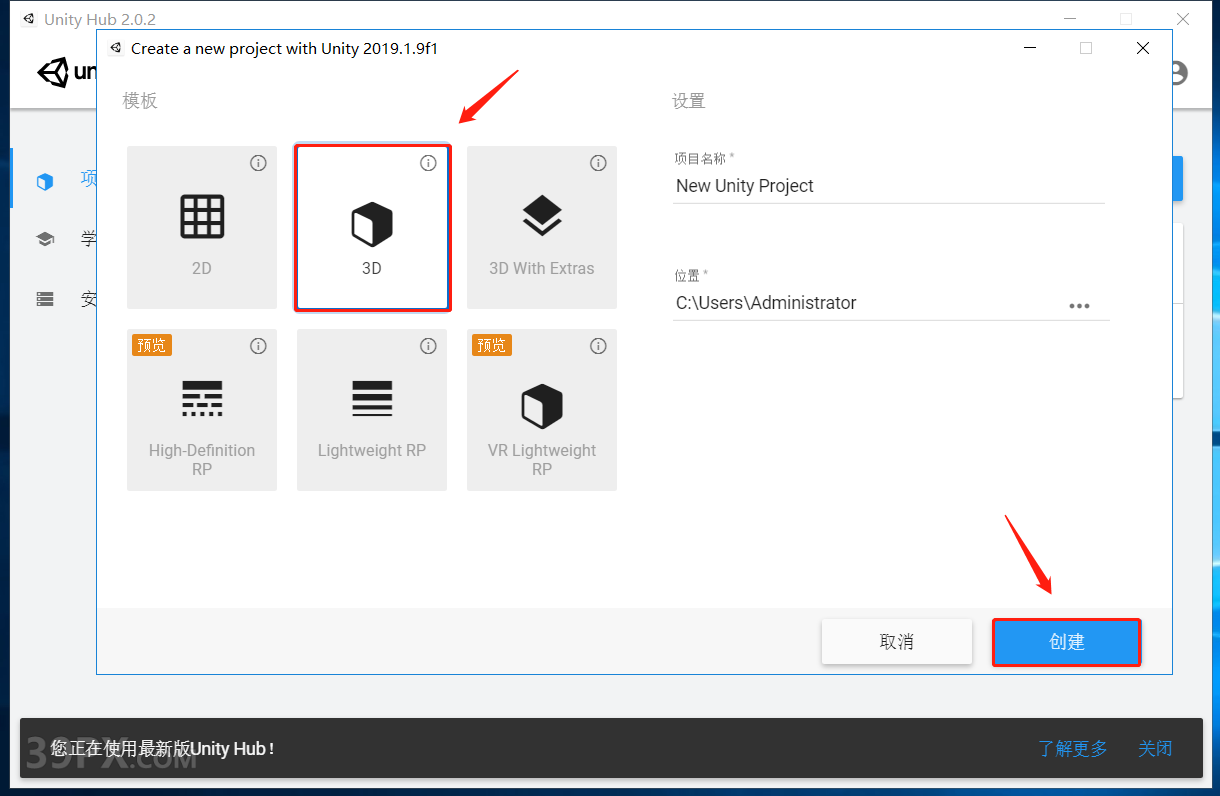This screenshot has height=796, width=1220.
Task: Click the 预览 badge on VR Lightweight RP
Action: (492, 345)
